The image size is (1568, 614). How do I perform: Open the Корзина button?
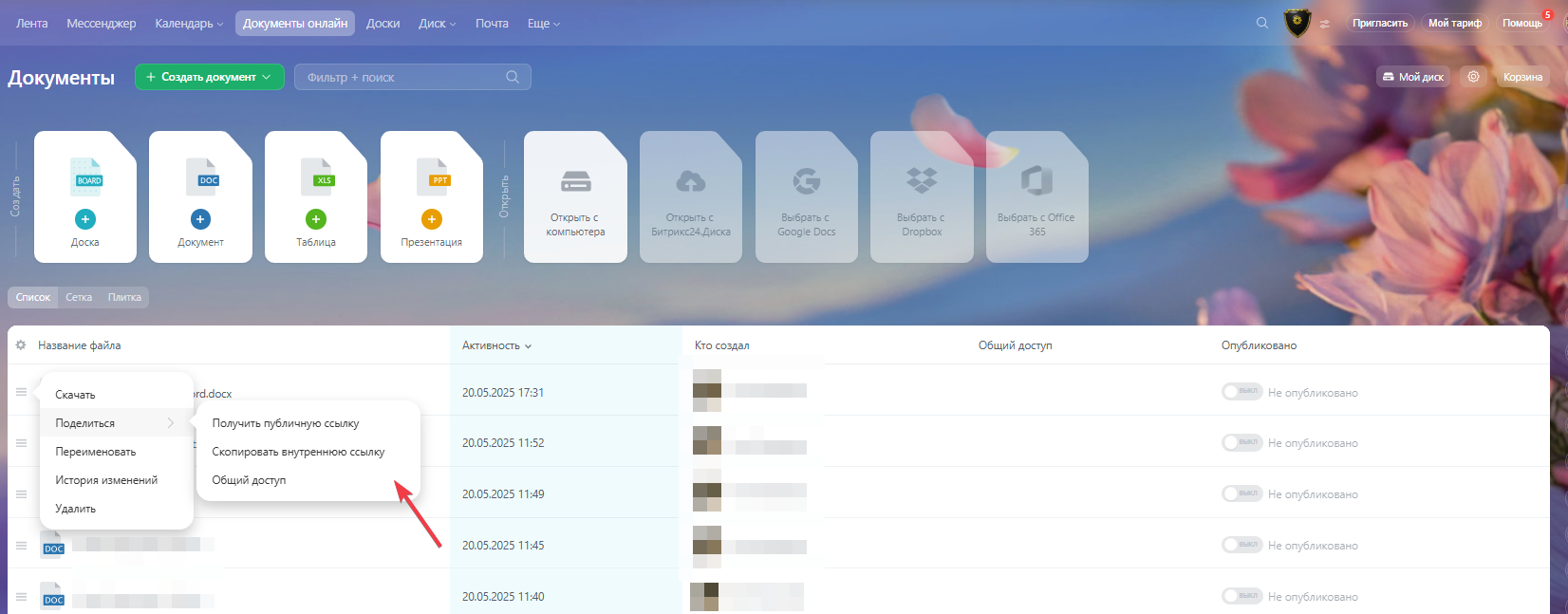click(x=1522, y=77)
